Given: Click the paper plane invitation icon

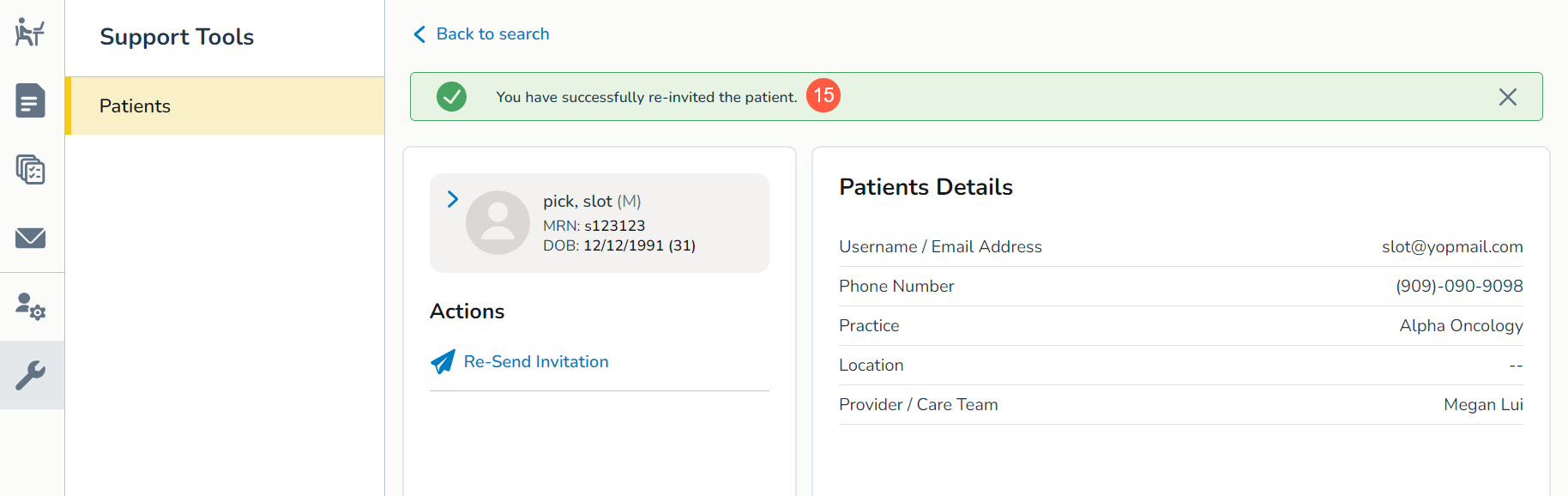Looking at the screenshot, I should pyautogui.click(x=443, y=362).
